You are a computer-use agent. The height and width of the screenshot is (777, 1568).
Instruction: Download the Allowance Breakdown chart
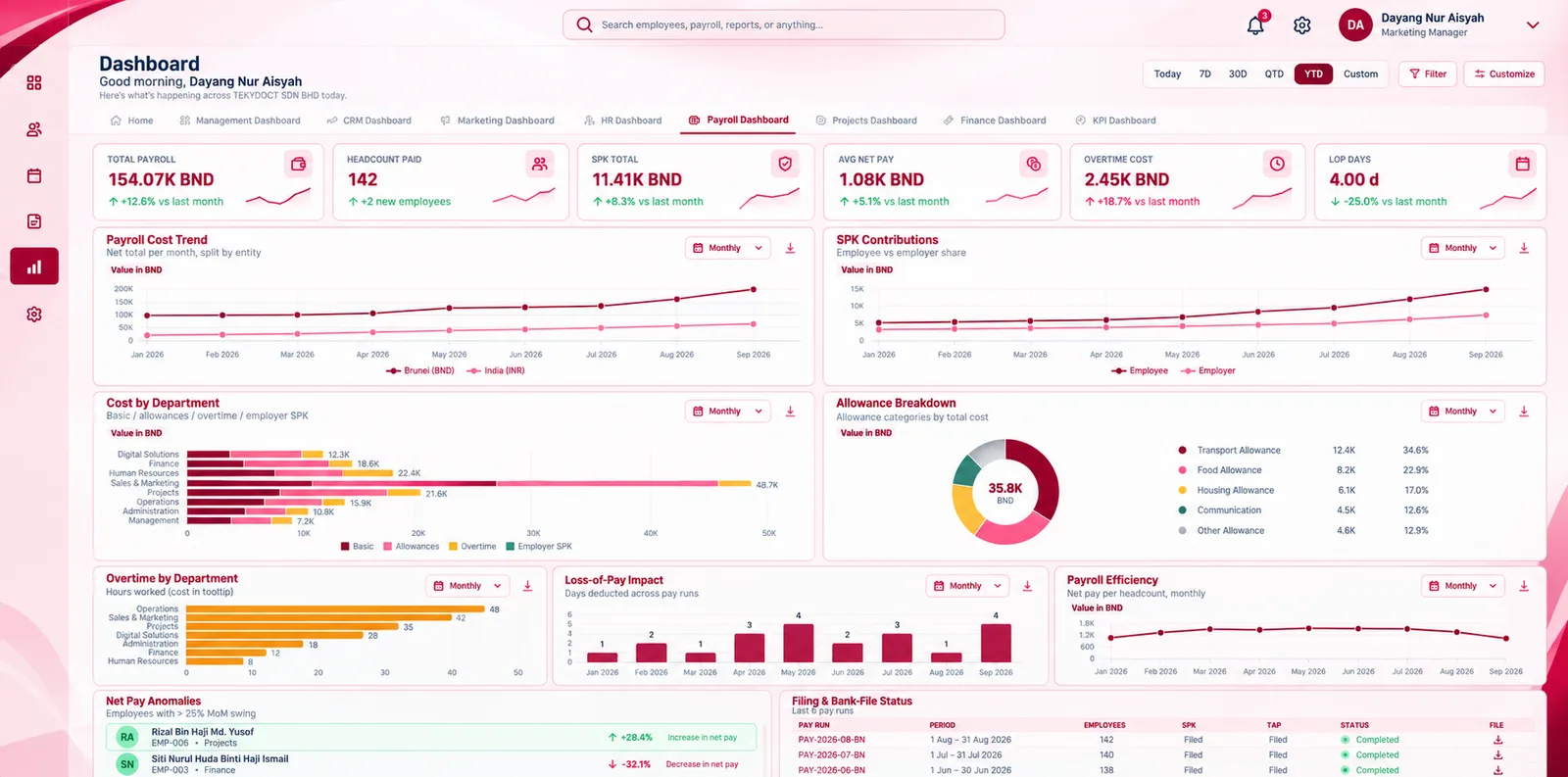point(1524,412)
